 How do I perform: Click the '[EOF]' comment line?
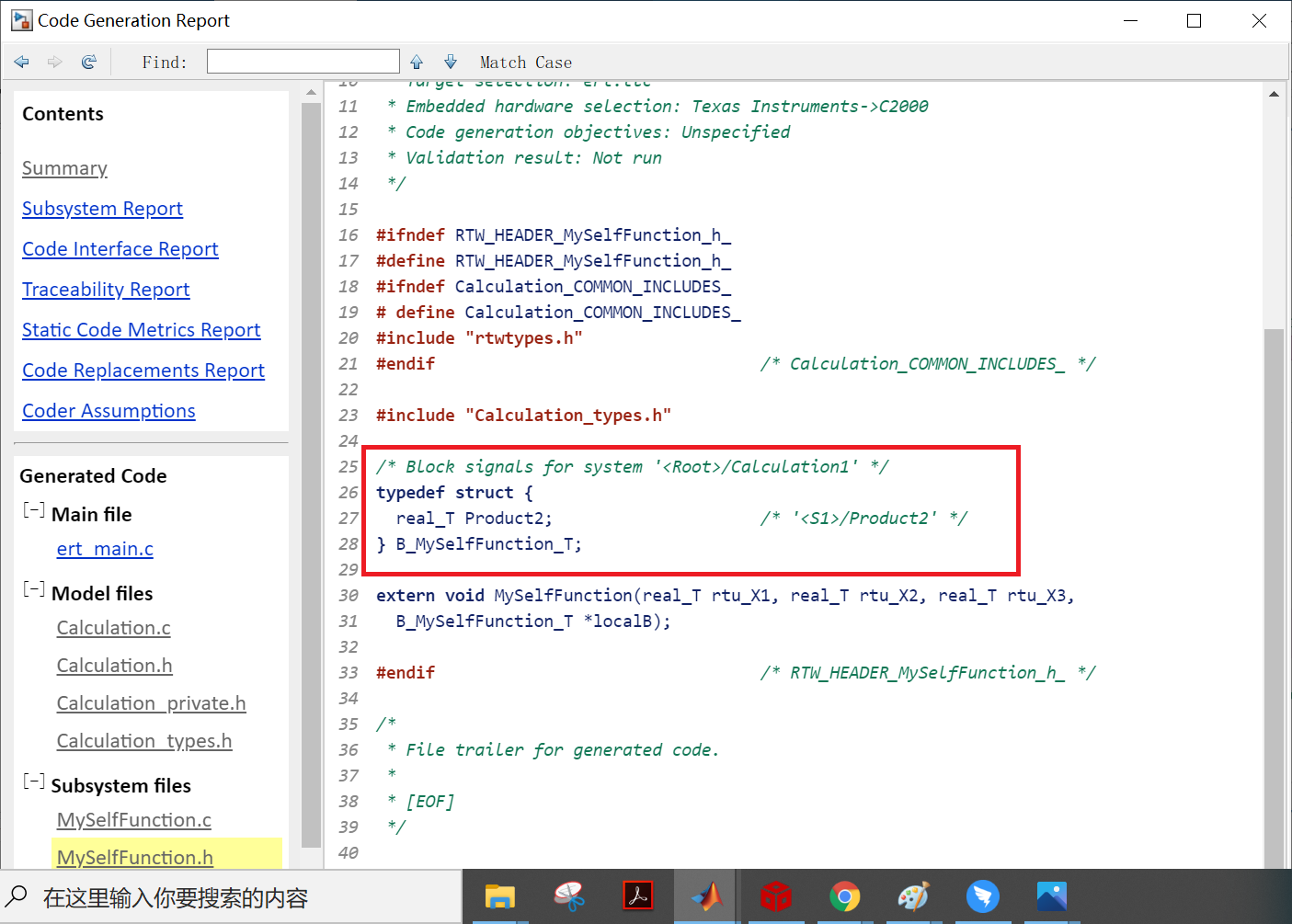(x=420, y=802)
